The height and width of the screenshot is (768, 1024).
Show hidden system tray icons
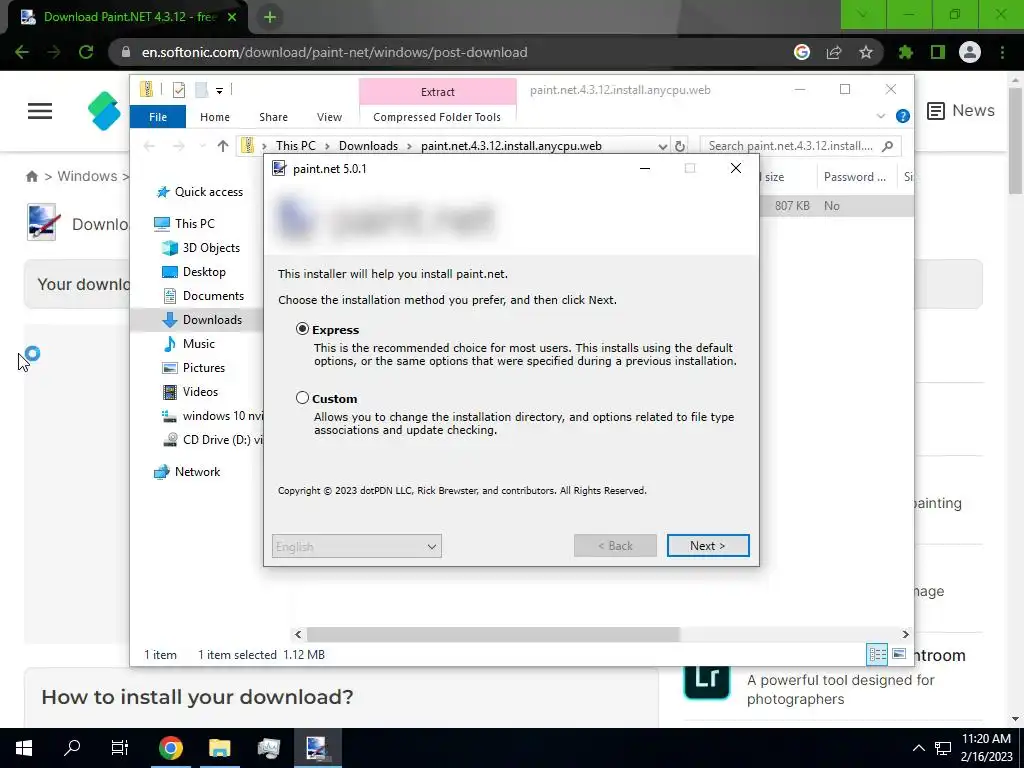pos(918,748)
